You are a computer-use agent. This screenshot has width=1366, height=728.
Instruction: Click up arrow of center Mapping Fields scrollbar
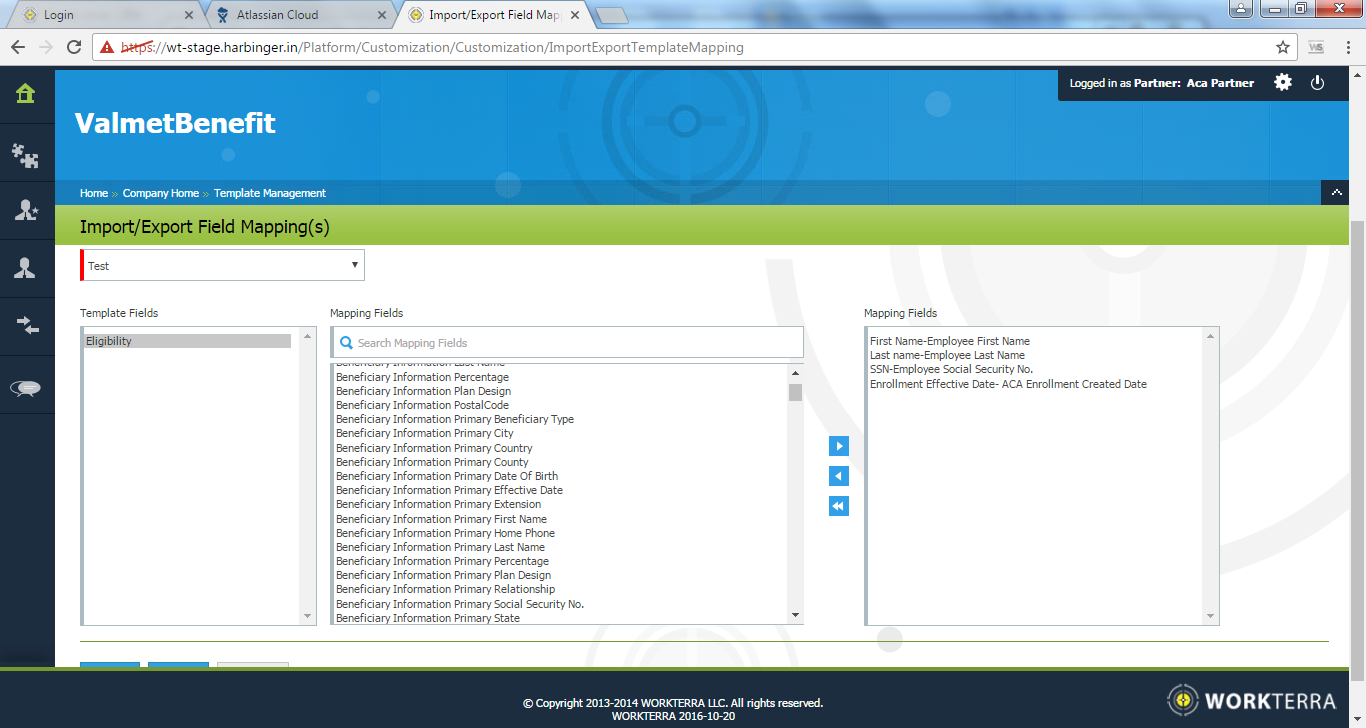point(795,371)
